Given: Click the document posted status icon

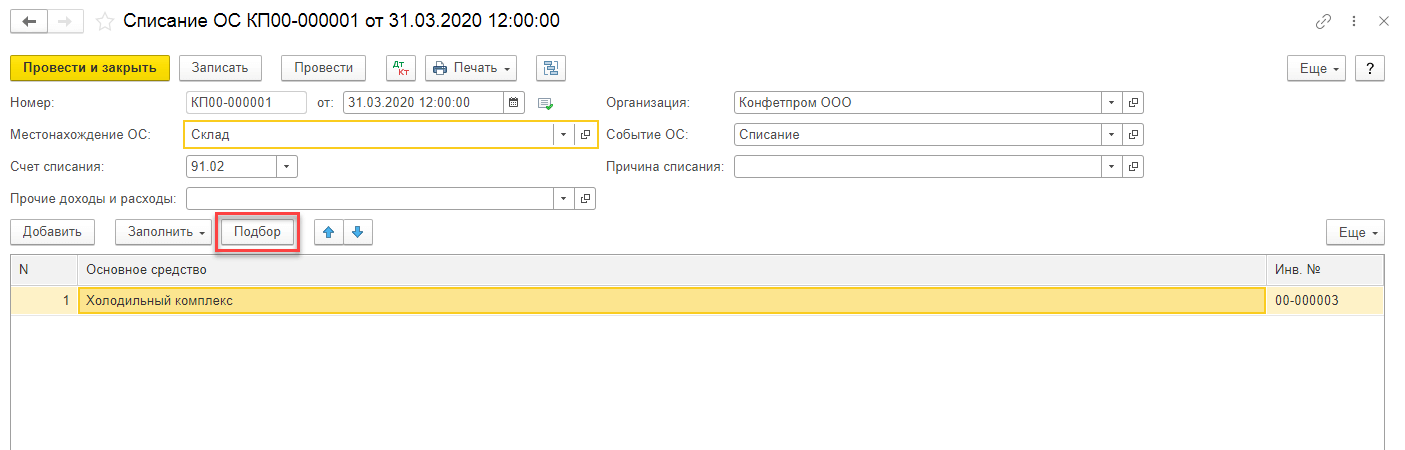Looking at the screenshot, I should [x=545, y=103].
